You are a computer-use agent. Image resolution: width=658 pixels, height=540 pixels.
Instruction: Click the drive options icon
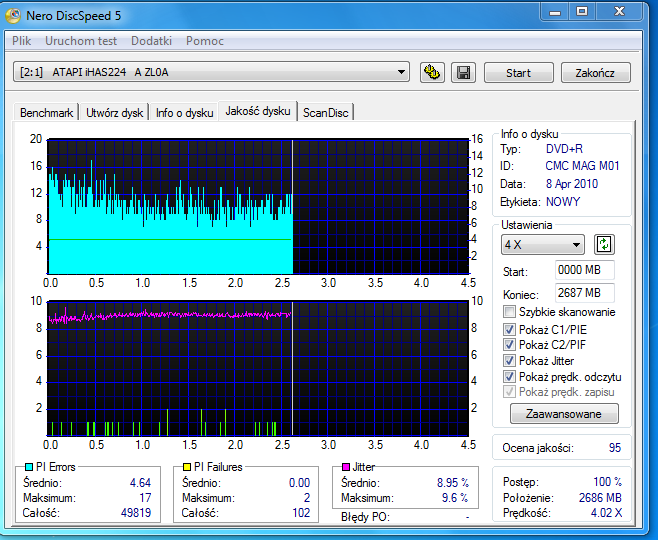pos(432,73)
